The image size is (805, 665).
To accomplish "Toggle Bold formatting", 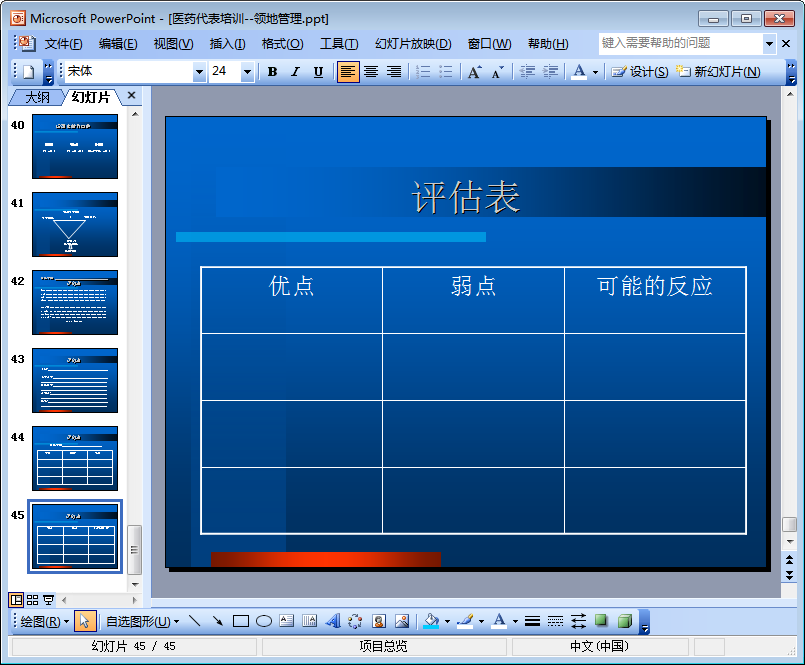I will click(273, 72).
